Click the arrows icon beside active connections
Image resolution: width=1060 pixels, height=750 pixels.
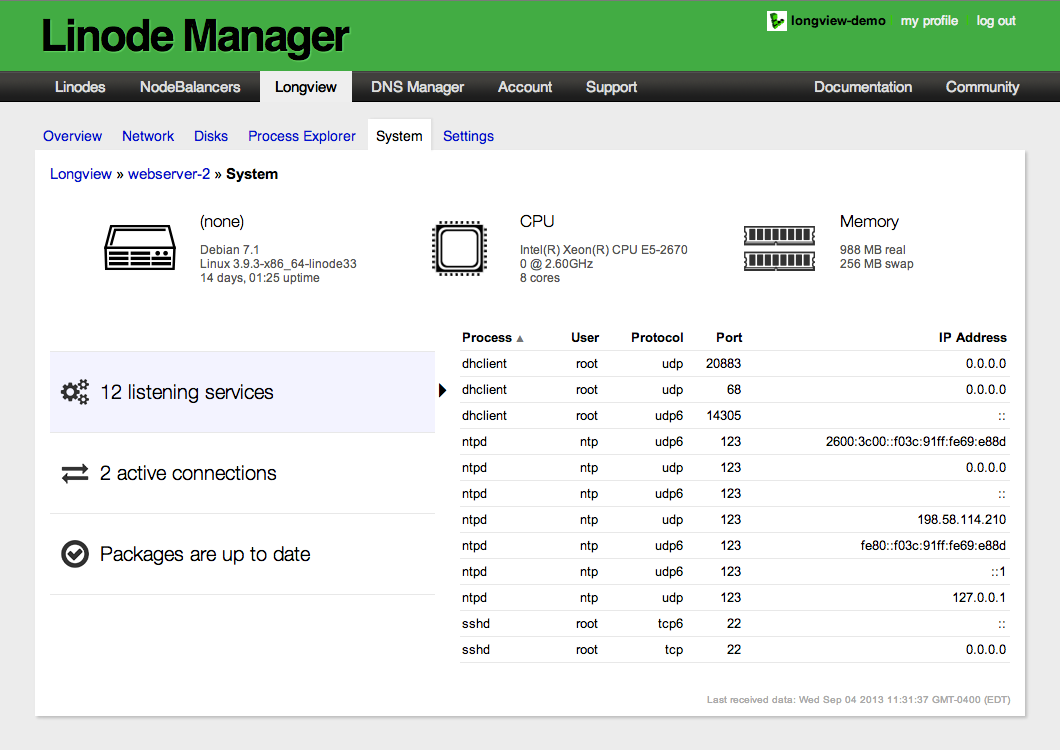[75, 474]
